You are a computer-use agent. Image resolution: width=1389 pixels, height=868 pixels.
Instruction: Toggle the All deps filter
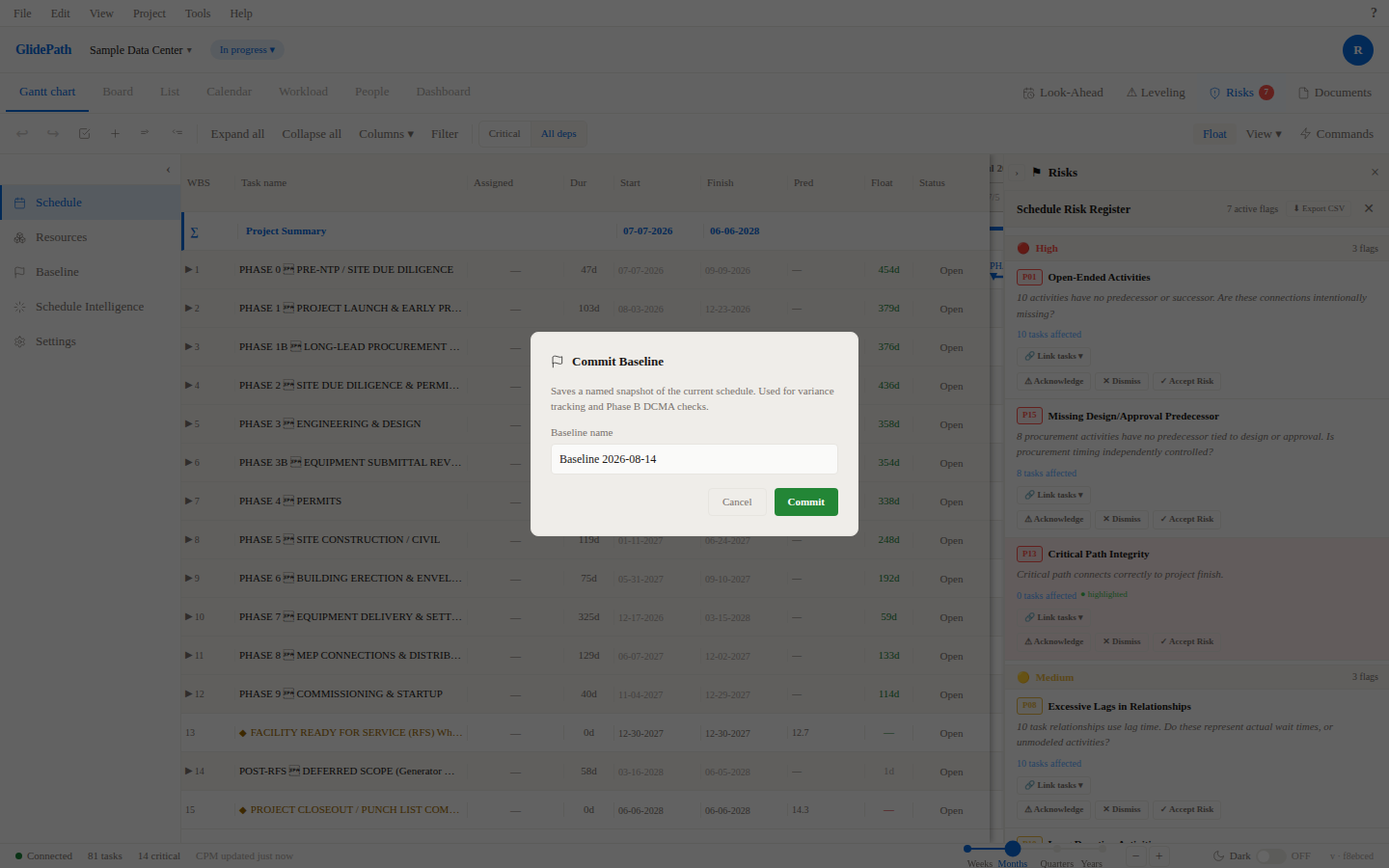(558, 134)
